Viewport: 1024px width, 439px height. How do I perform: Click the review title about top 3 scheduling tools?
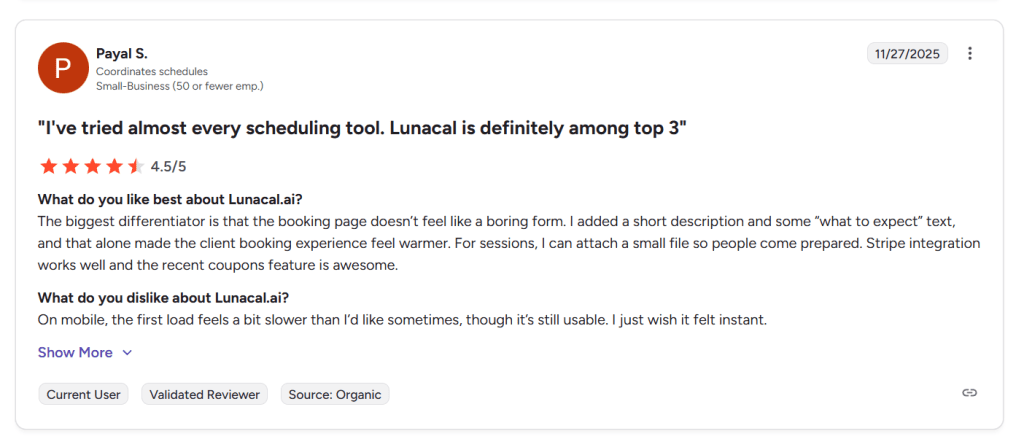click(x=362, y=129)
